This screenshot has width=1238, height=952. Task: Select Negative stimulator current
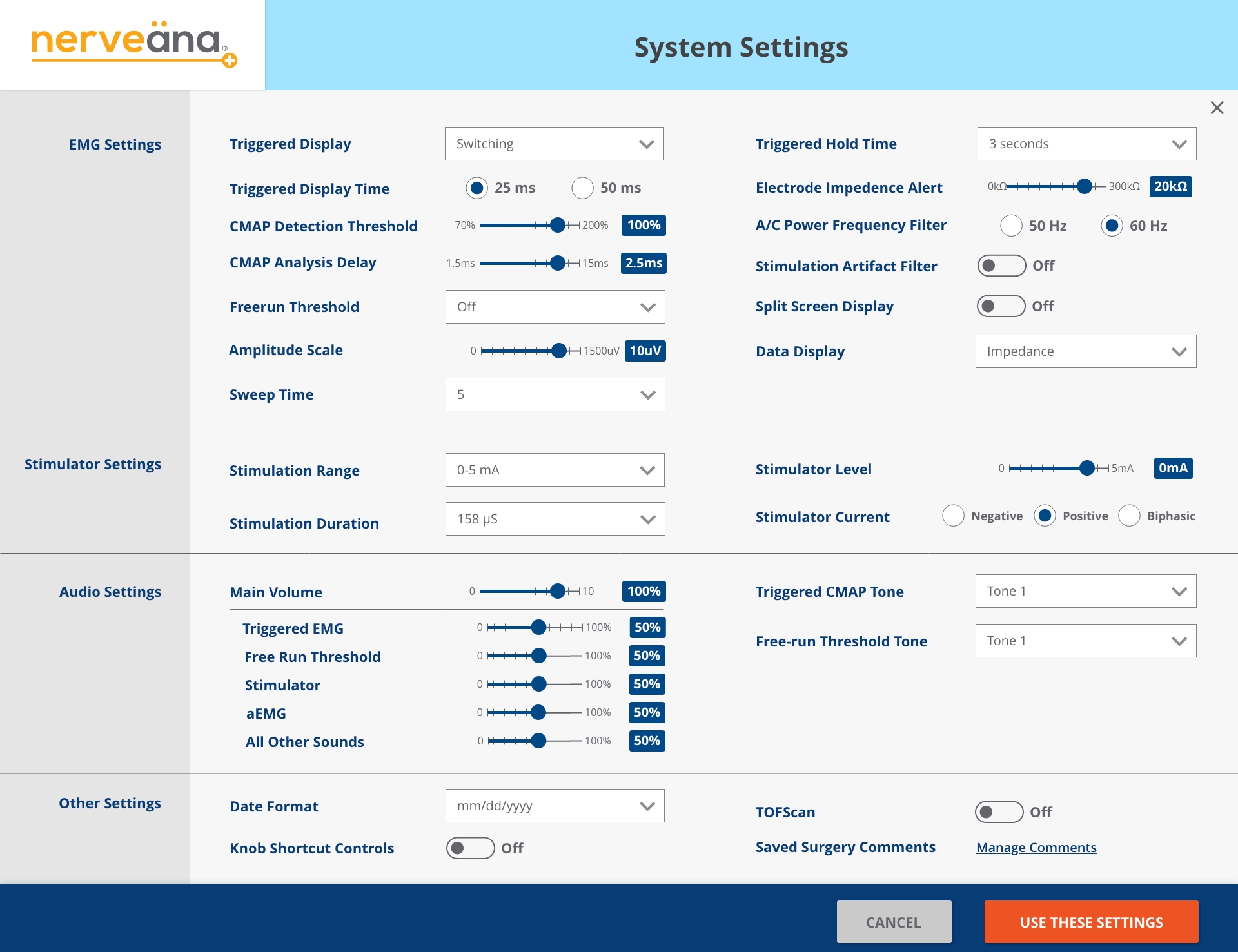[x=953, y=516]
